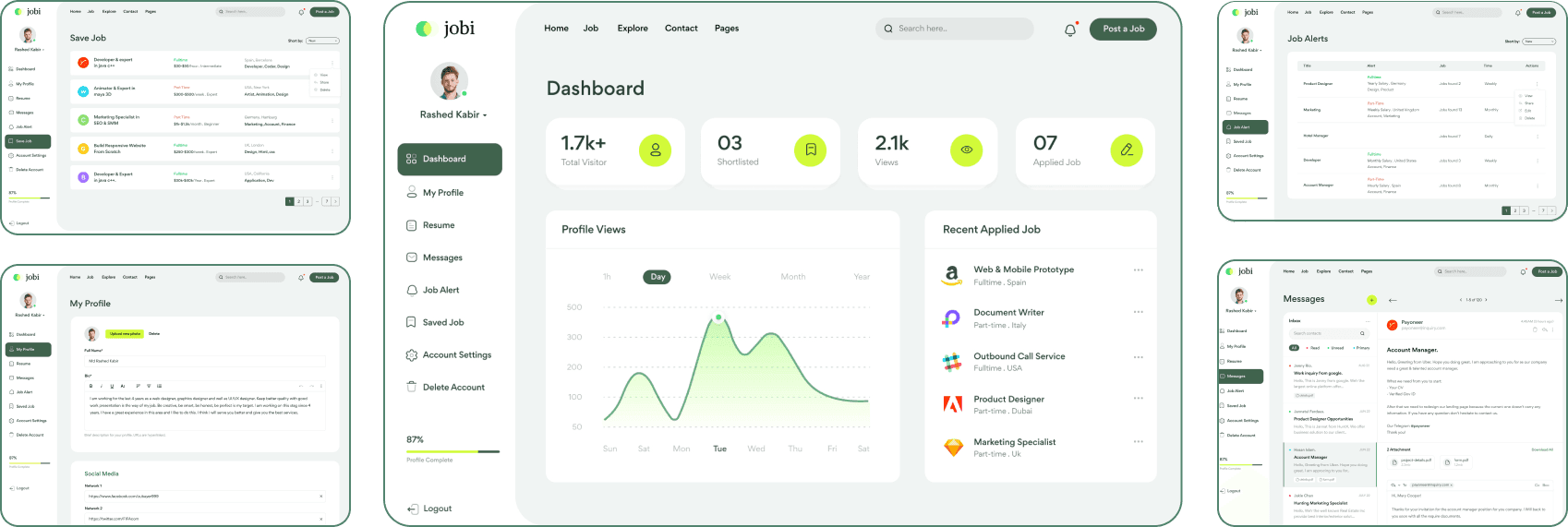Click the Full Name field in My Profile screen
The image size is (1568, 527).
pyautogui.click(x=205, y=361)
